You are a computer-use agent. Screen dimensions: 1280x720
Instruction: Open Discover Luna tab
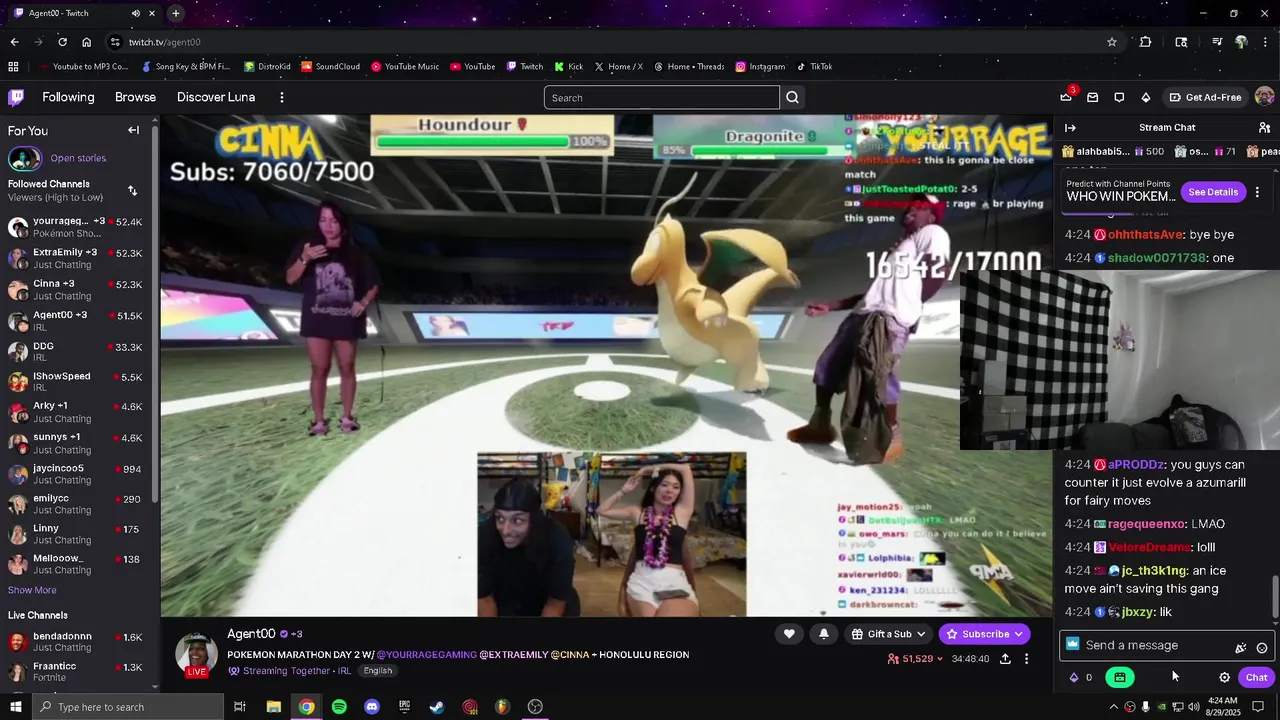click(216, 97)
